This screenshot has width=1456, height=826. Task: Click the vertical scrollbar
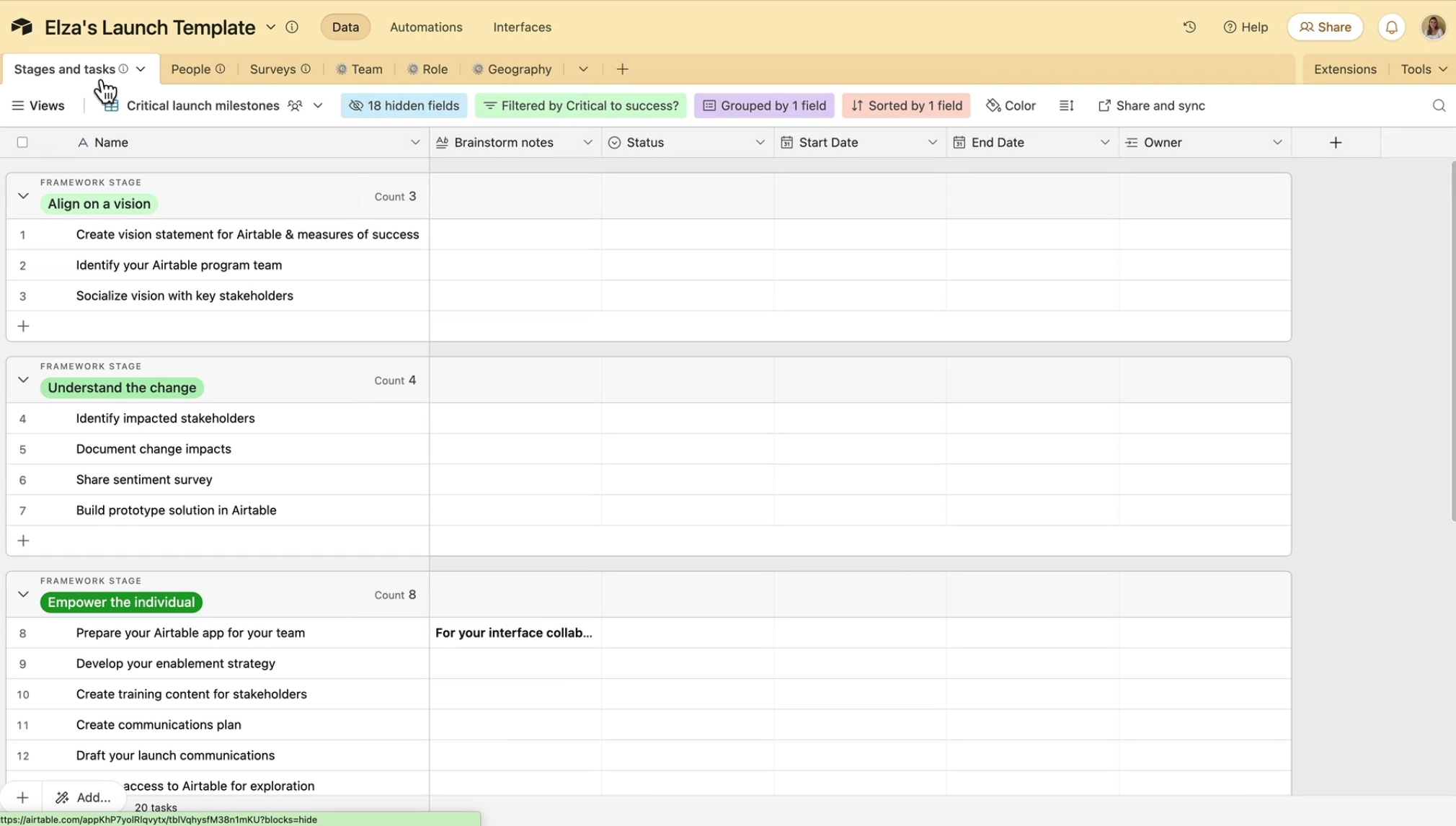[x=1452, y=341]
